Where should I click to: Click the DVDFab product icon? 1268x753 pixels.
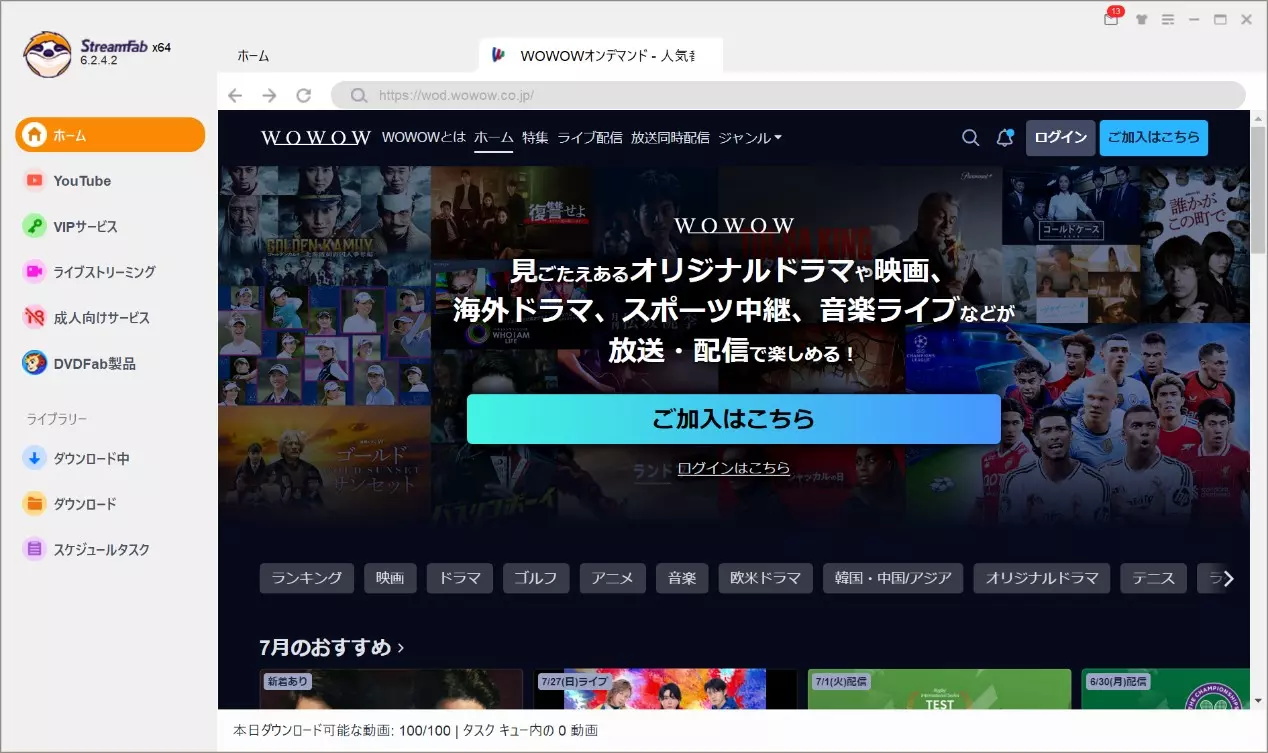pyautogui.click(x=35, y=364)
